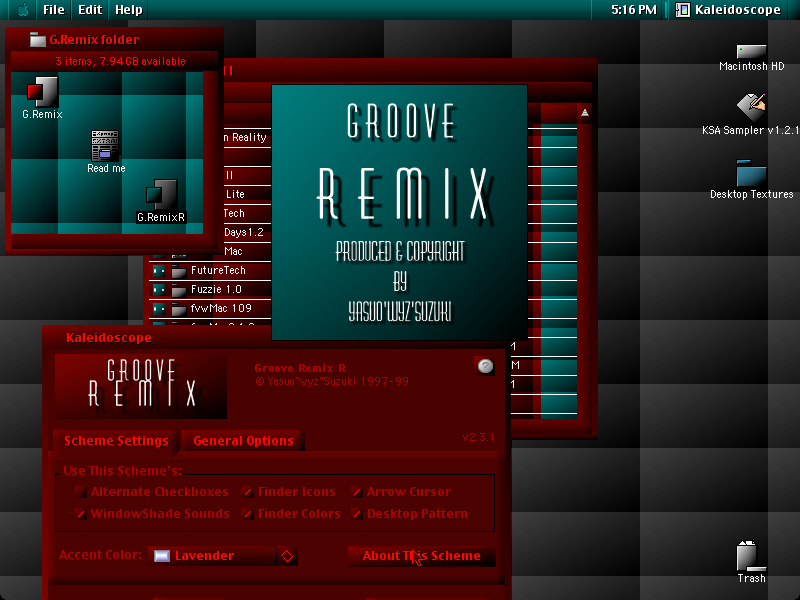This screenshot has height=600, width=800.
Task: Open the Edit menu
Action: (x=90, y=10)
